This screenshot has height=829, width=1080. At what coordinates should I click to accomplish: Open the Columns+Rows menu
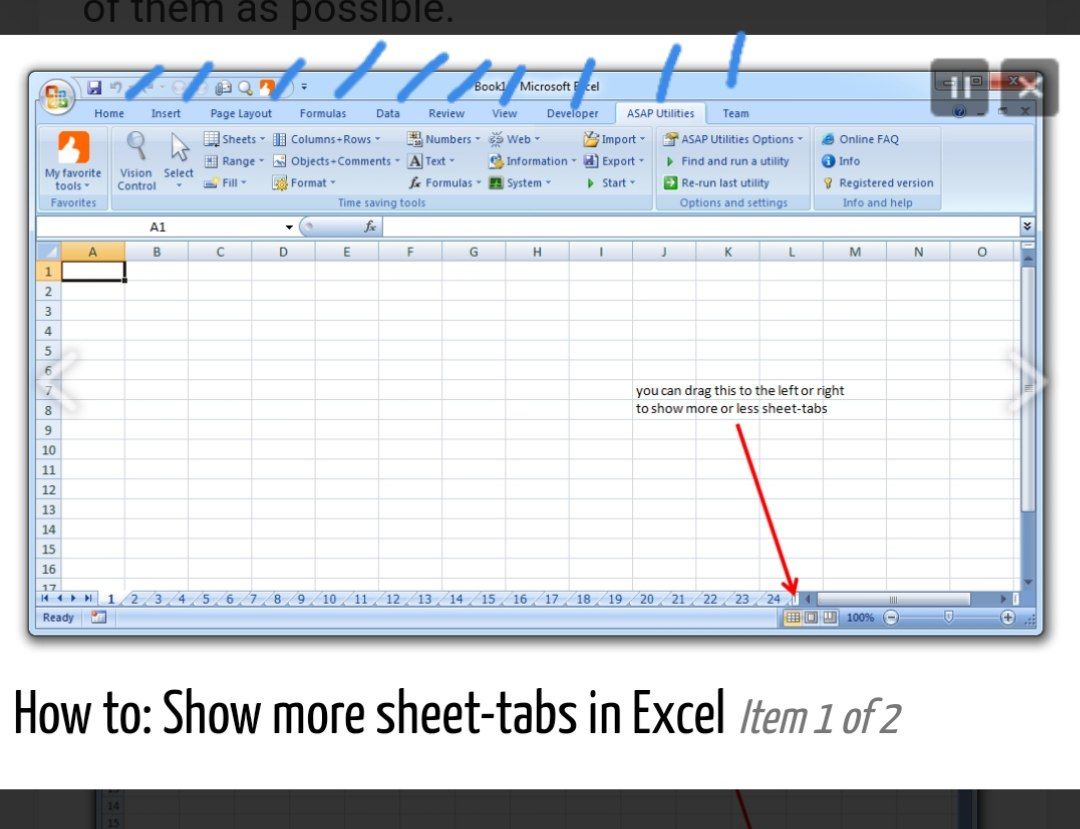[326, 139]
